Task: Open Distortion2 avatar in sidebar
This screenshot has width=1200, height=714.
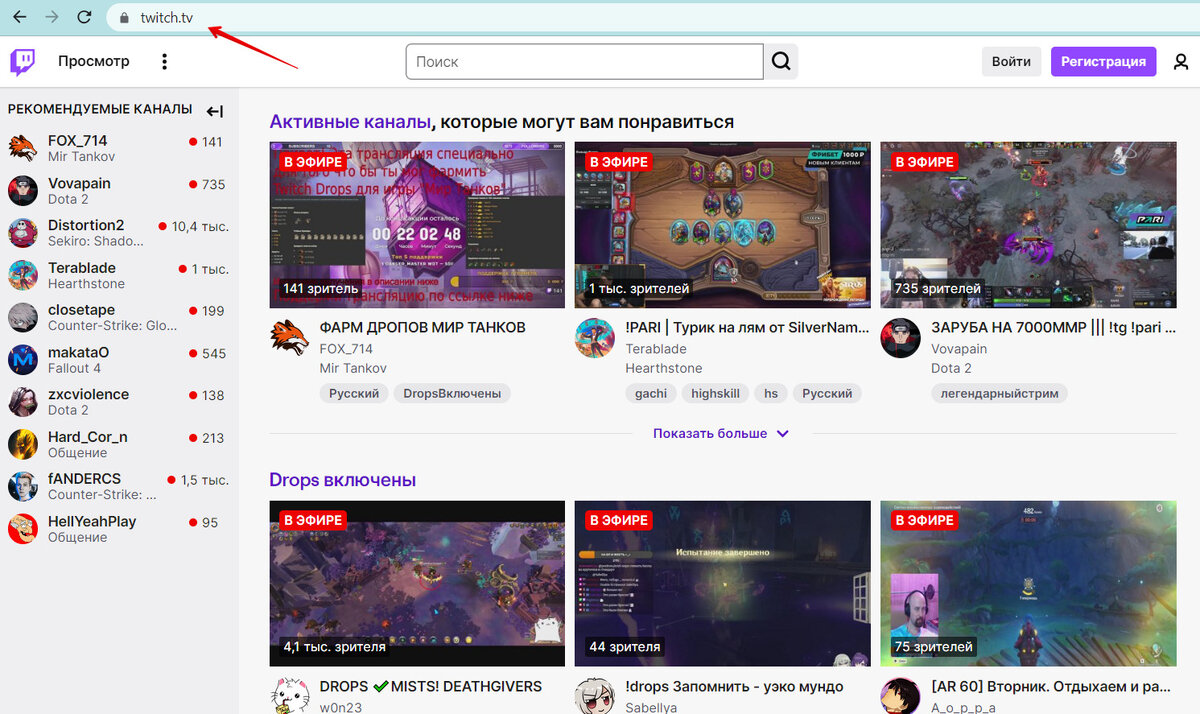Action: [x=22, y=233]
